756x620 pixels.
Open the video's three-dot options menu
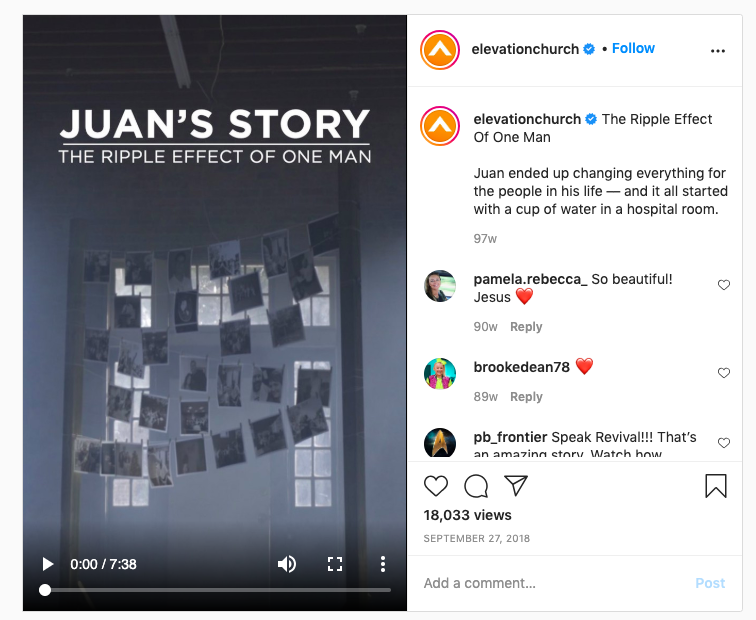383,564
